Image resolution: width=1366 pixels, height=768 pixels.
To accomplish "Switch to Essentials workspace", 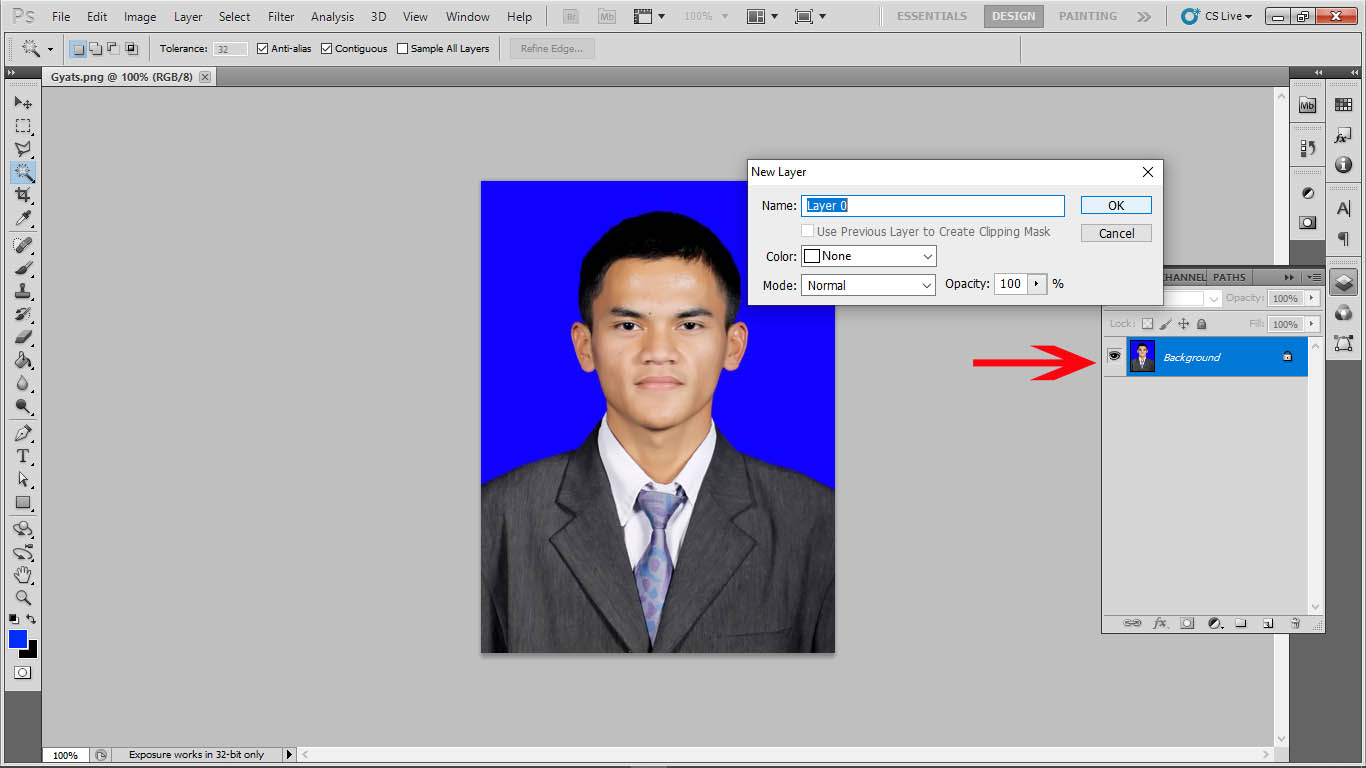I will pos(932,16).
